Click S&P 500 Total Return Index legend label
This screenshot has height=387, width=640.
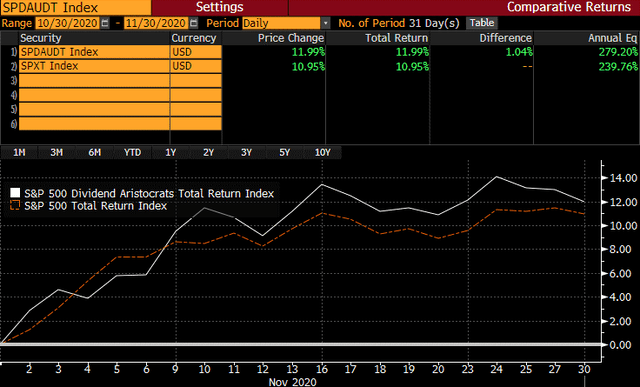(96, 206)
